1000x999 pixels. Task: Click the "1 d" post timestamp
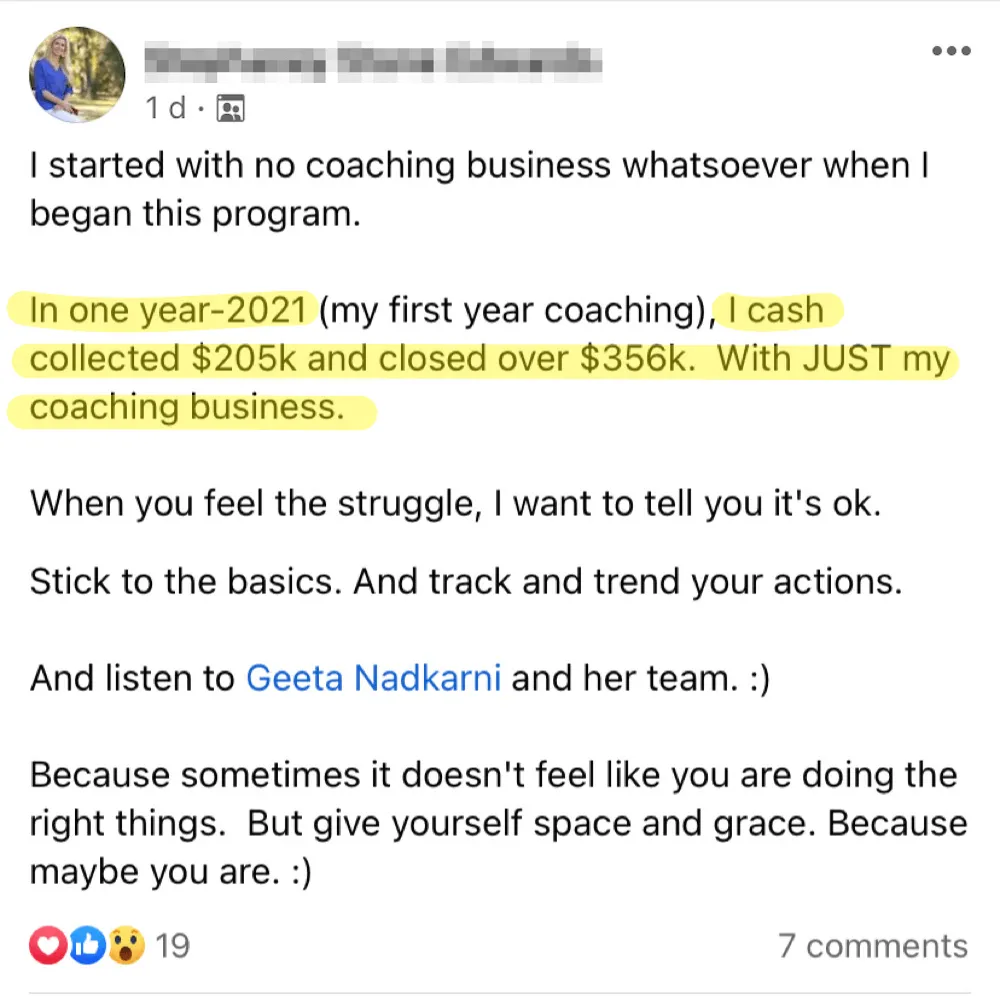[x=165, y=108]
